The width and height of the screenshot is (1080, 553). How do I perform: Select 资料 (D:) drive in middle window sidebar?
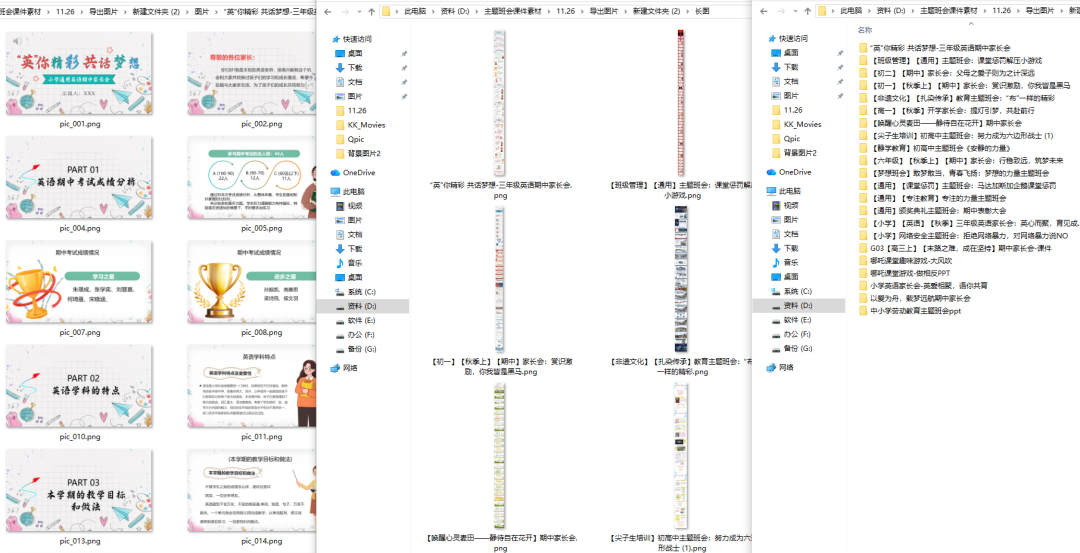coord(362,306)
